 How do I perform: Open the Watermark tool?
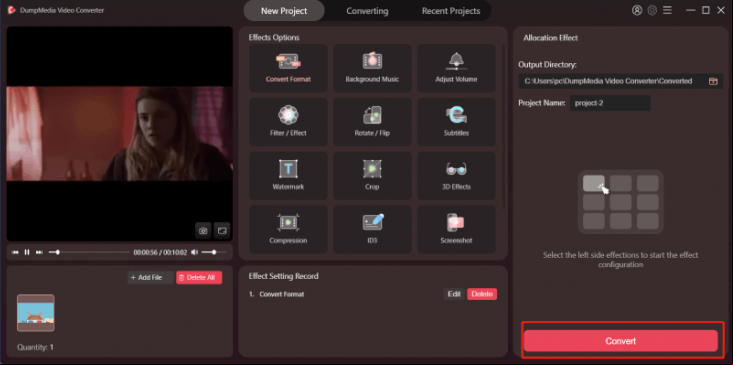288,176
